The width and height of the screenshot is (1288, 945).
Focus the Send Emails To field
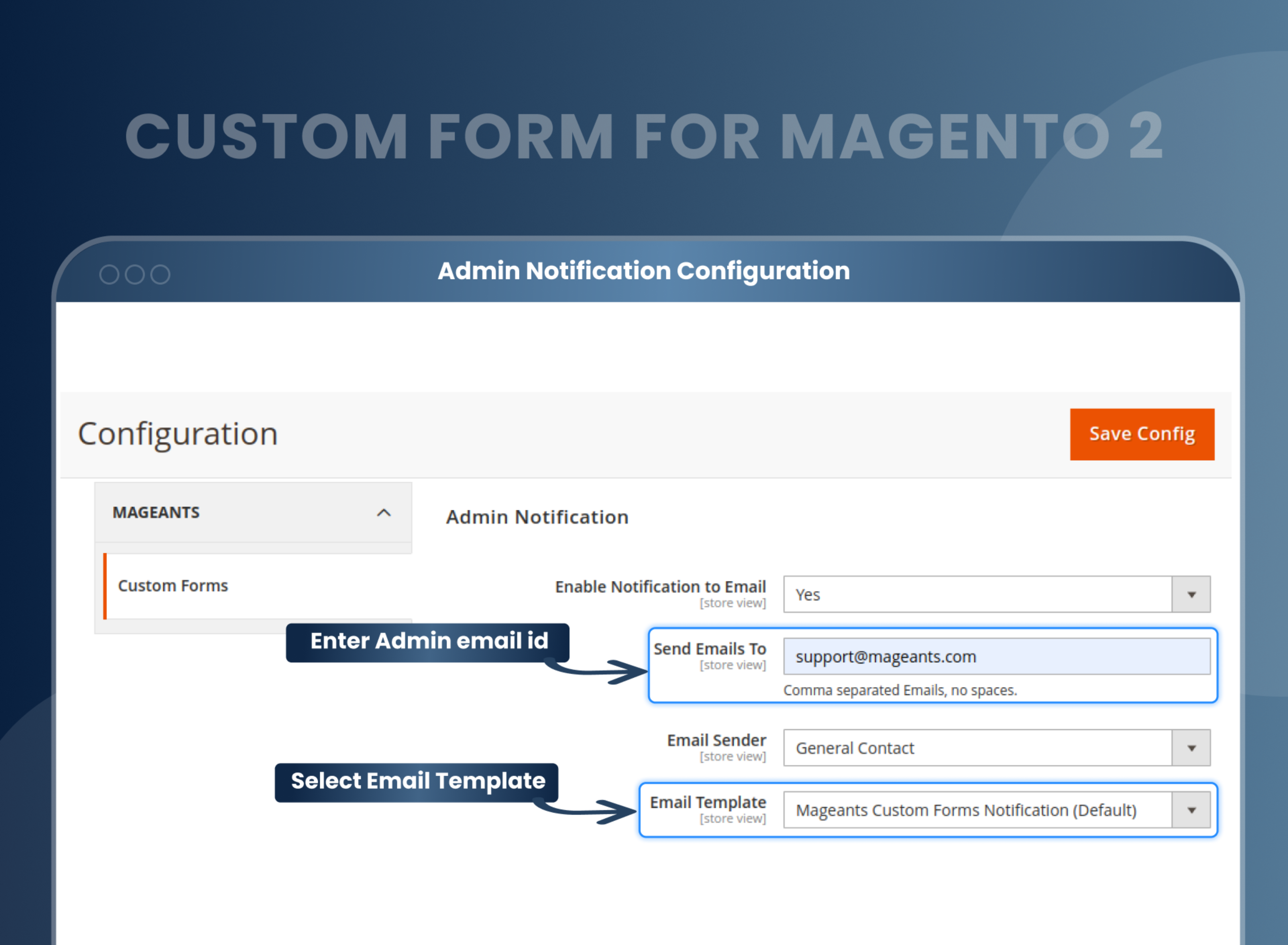point(997,656)
